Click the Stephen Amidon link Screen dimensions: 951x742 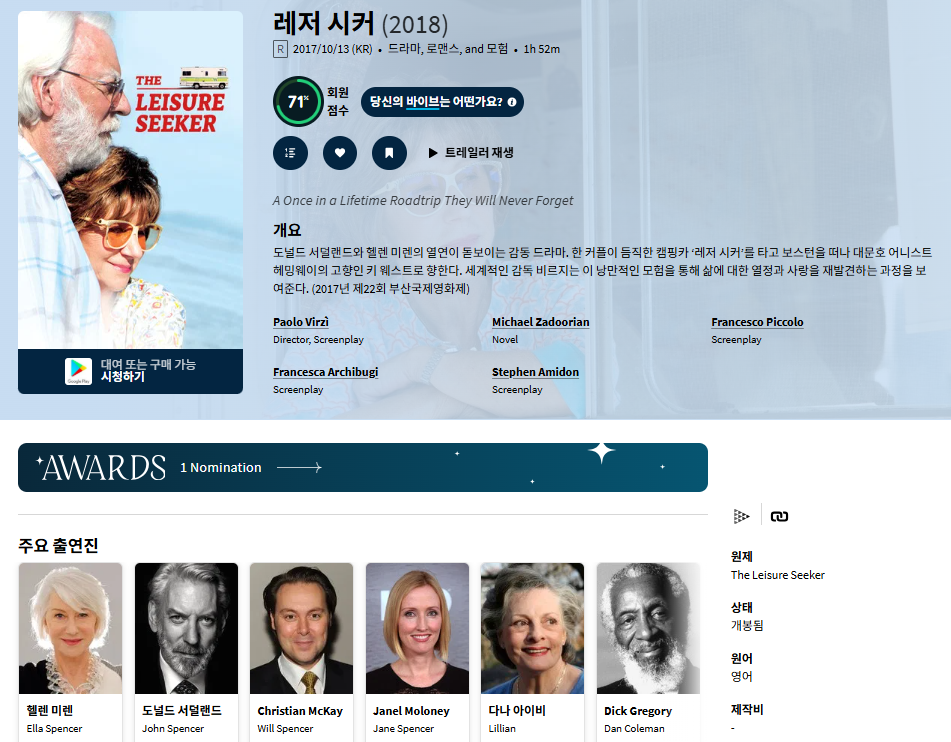pyautogui.click(x=535, y=372)
